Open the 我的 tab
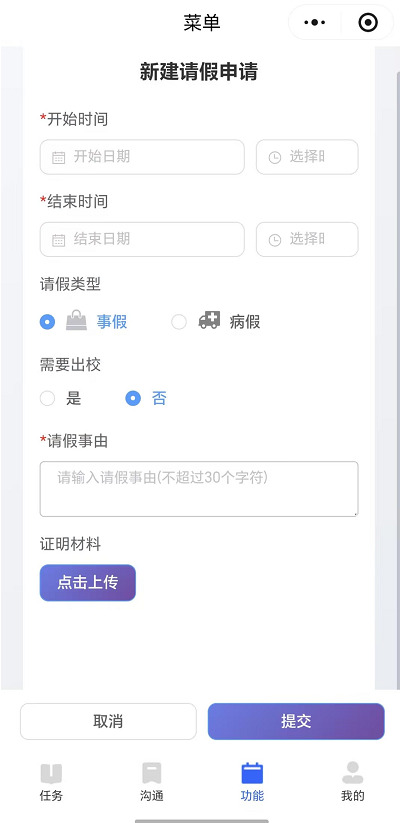The width and height of the screenshot is (400, 823). point(353,783)
